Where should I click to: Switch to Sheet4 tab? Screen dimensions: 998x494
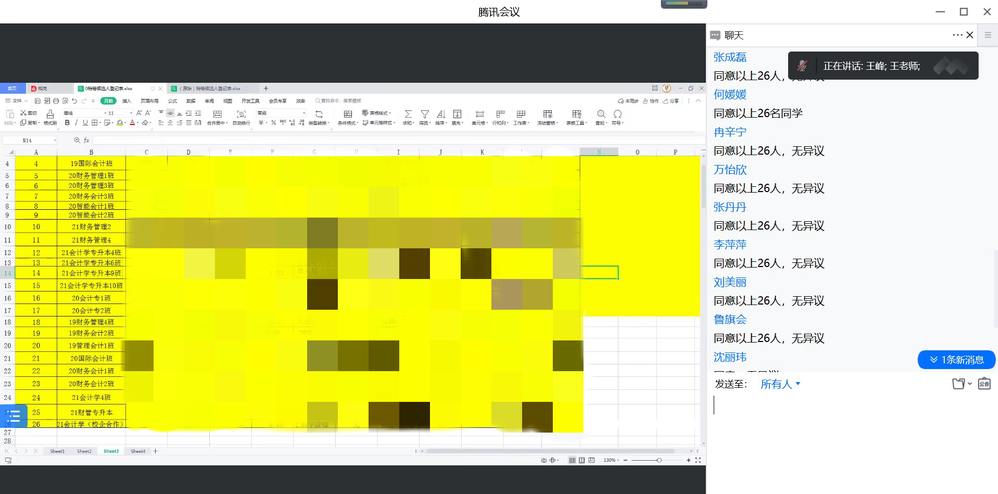pos(137,451)
